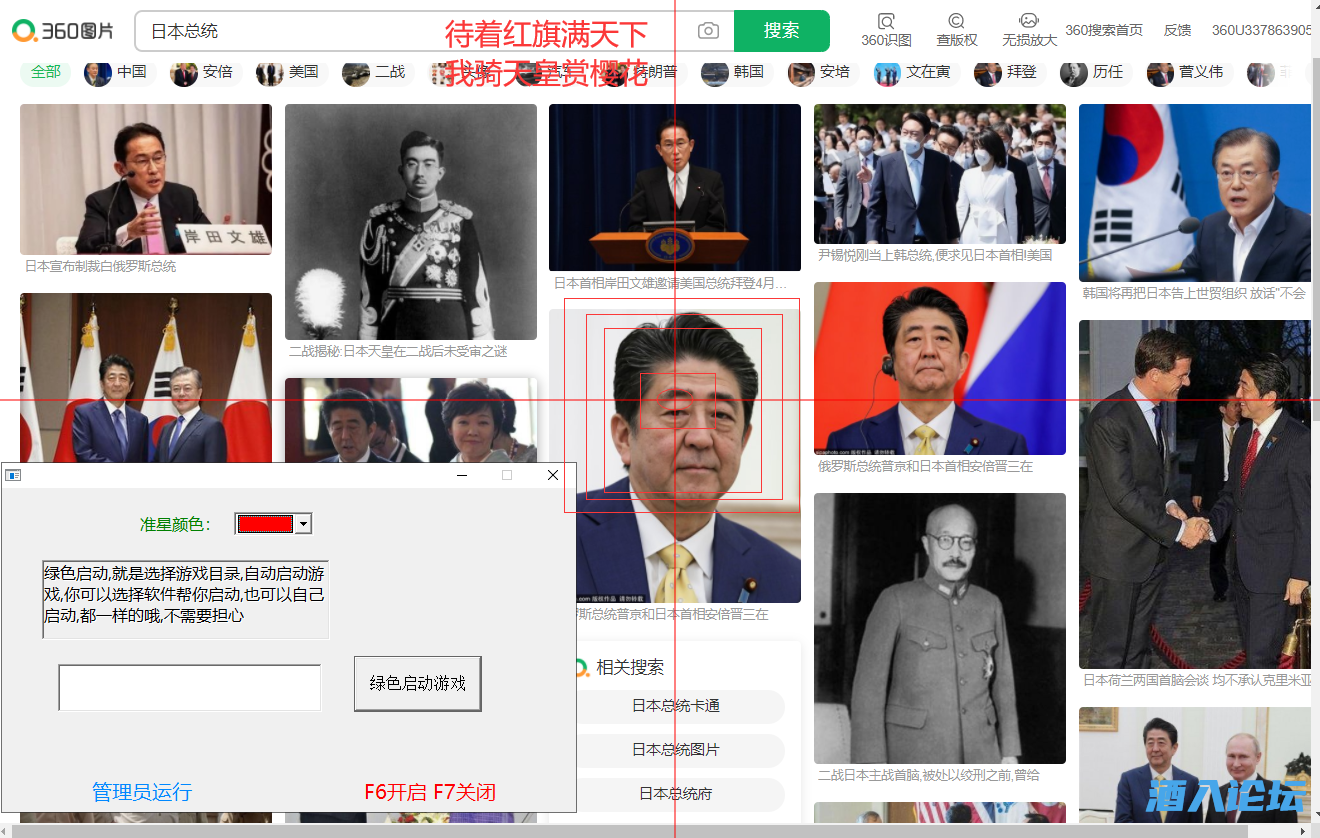Click the camera icon in the search bar

(708, 31)
